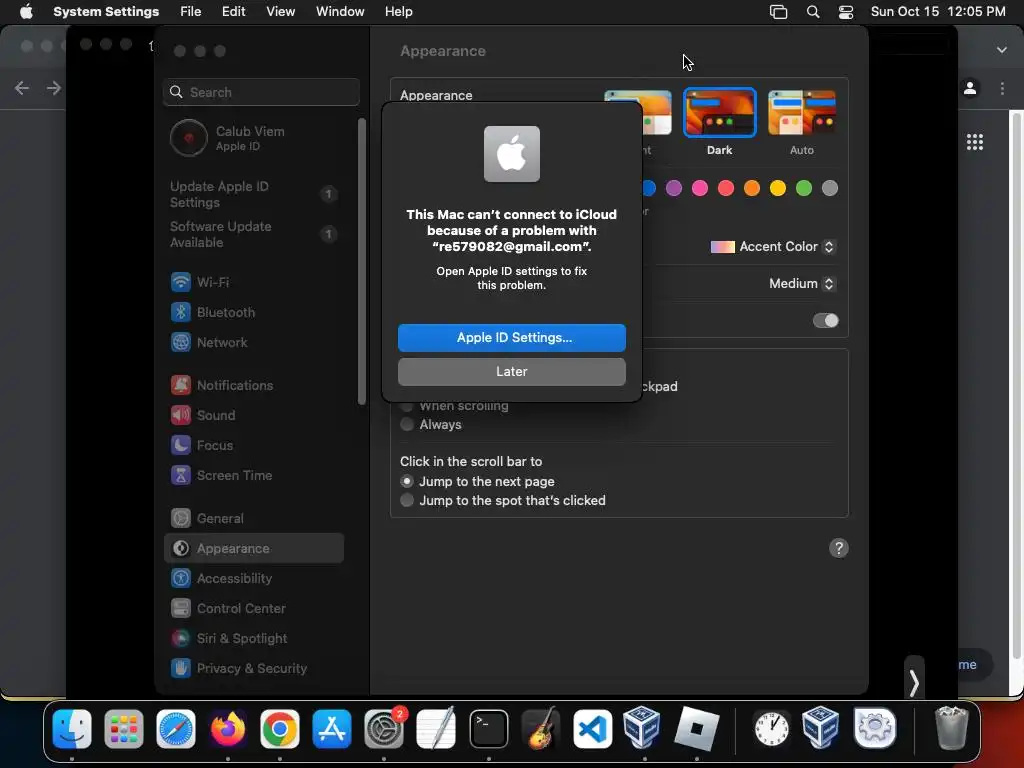Launch Safari from the Dock

tap(176, 729)
